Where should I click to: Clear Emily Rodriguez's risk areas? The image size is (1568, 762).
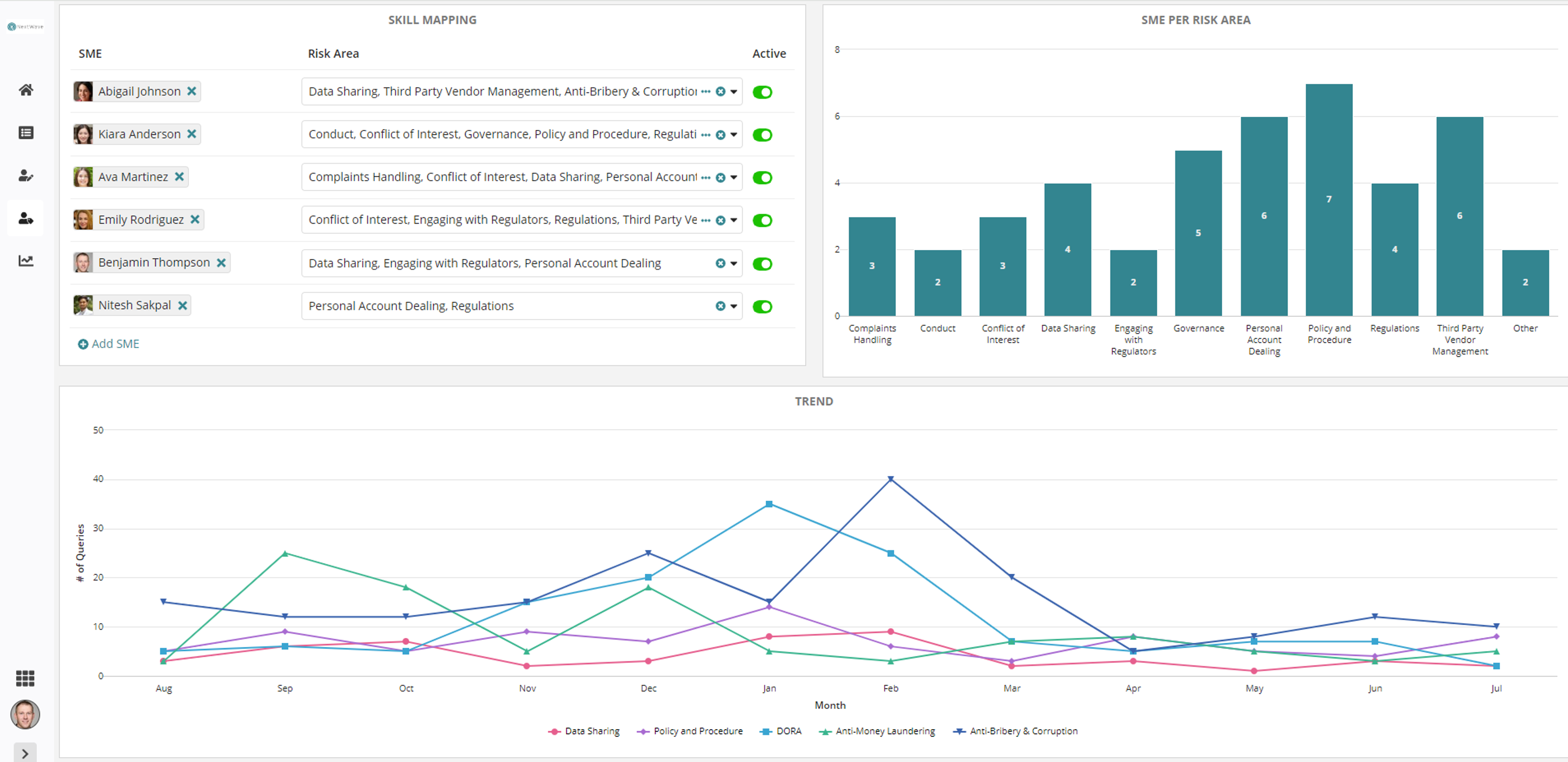pyautogui.click(x=720, y=221)
